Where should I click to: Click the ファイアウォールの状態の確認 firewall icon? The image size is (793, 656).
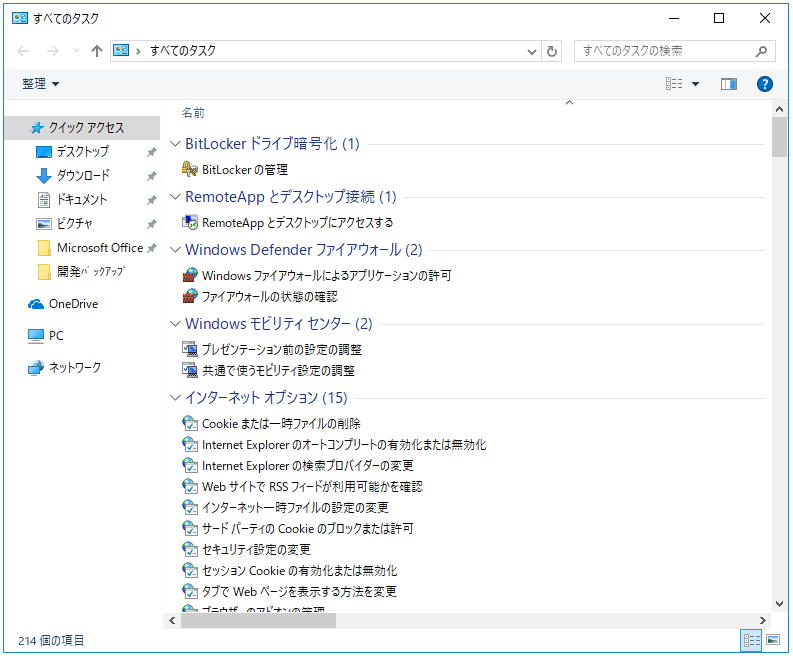point(190,296)
